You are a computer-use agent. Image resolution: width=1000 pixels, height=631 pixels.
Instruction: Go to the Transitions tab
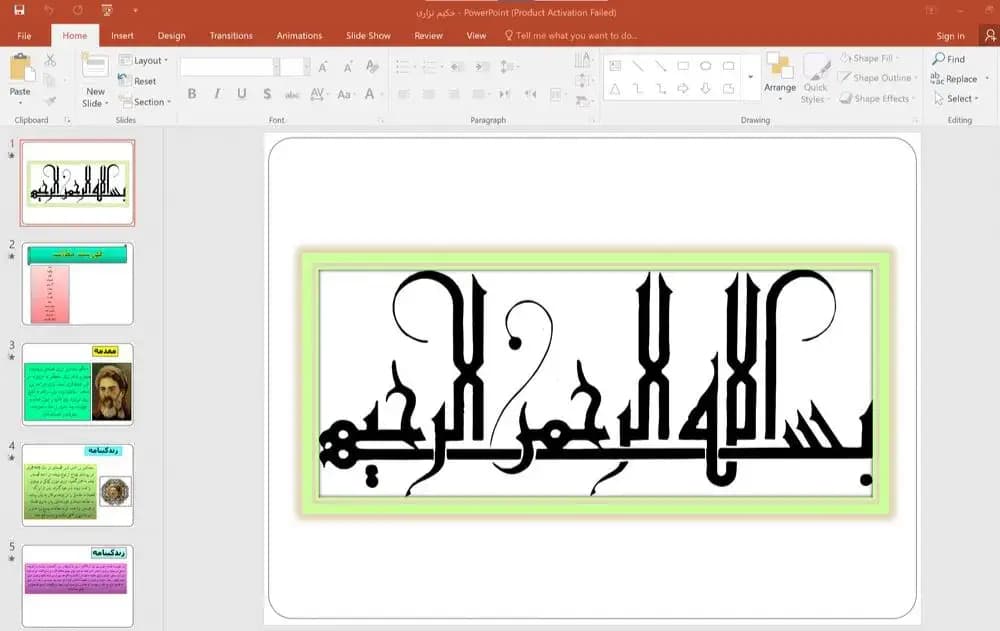click(x=231, y=36)
